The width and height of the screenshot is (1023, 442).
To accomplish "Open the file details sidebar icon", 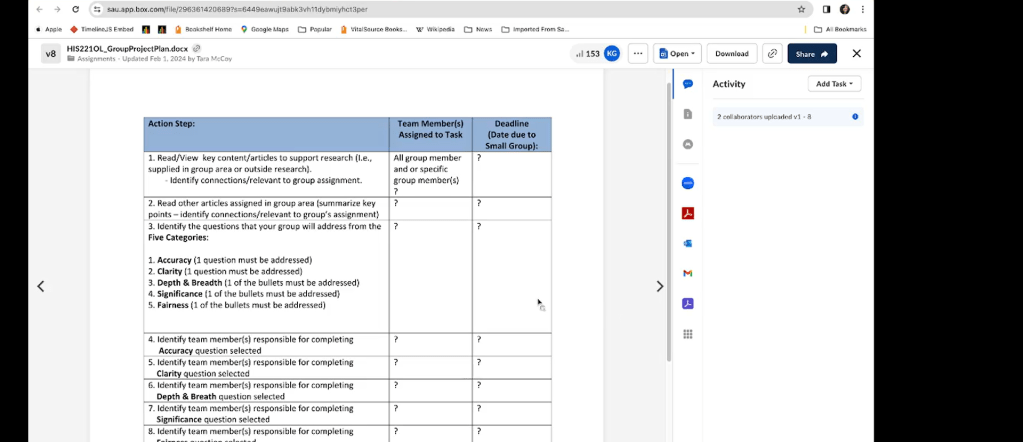I will [x=688, y=114].
